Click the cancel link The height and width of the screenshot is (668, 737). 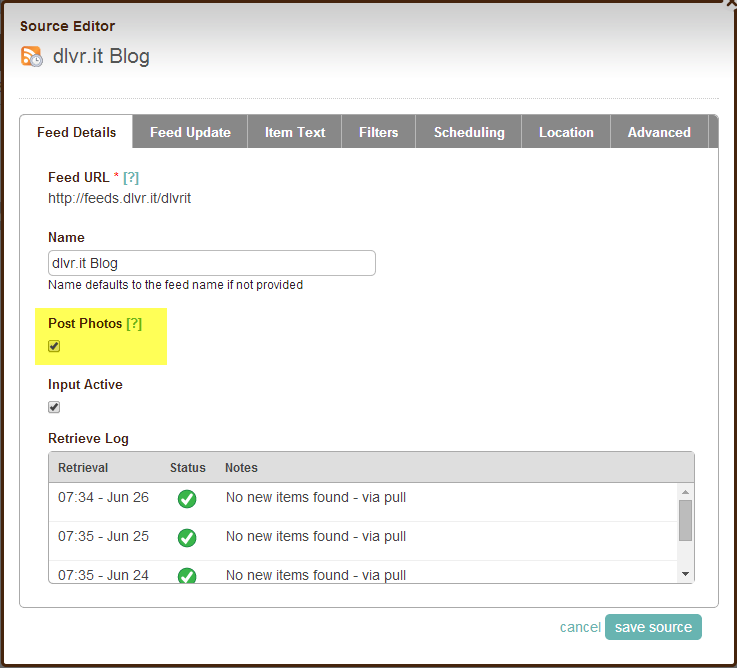tap(580, 627)
